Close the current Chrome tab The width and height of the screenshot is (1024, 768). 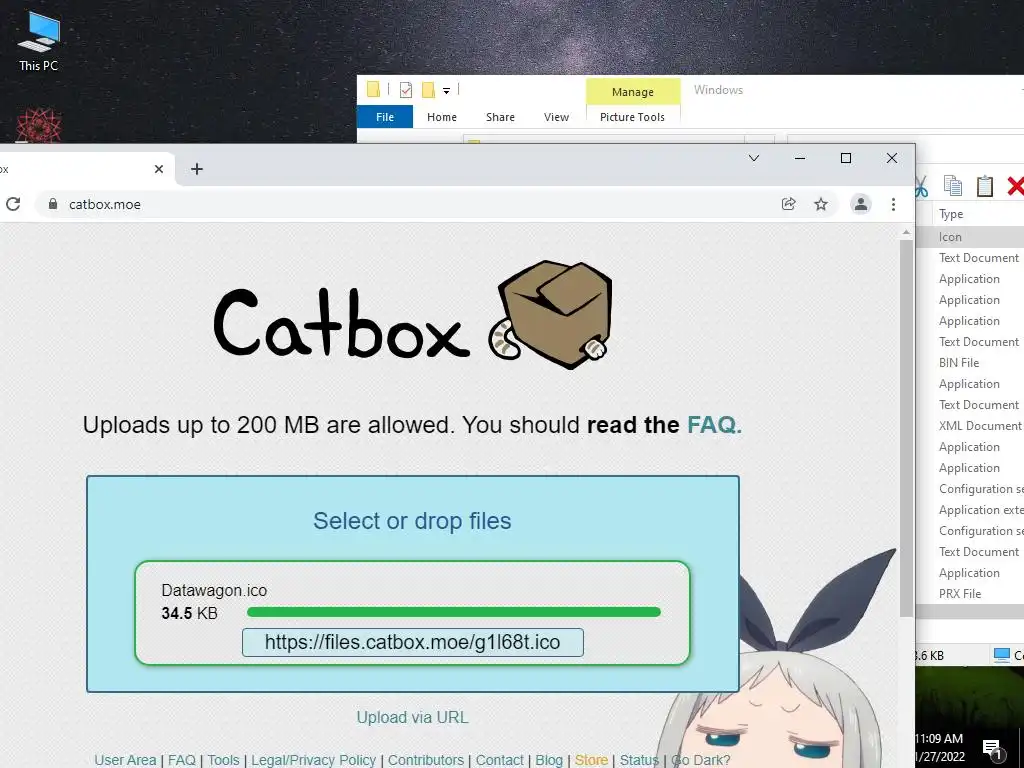click(159, 169)
